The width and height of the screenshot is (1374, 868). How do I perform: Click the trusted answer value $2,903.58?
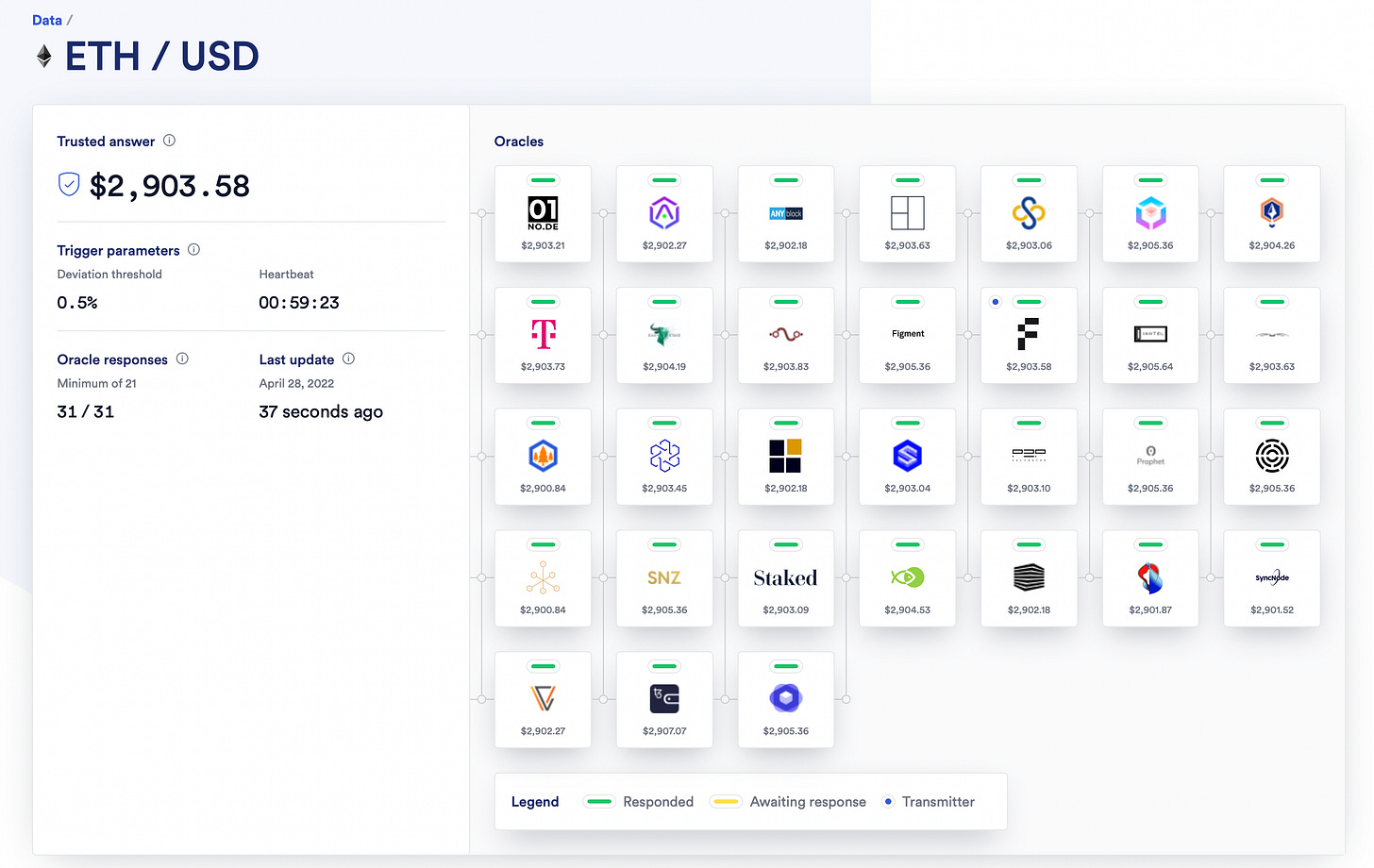[170, 186]
